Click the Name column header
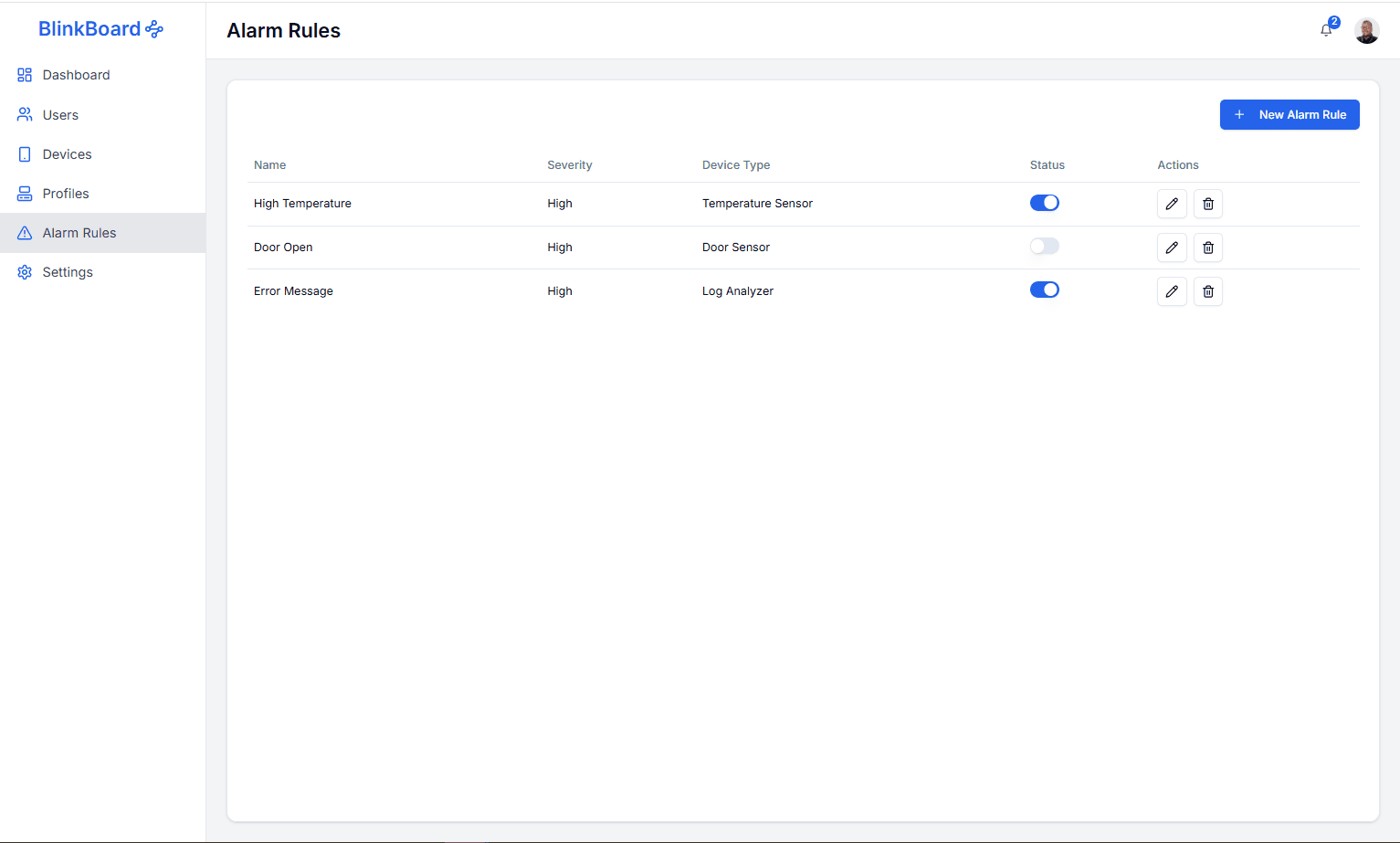Screen dimensions: 1400x843 (x=270, y=165)
